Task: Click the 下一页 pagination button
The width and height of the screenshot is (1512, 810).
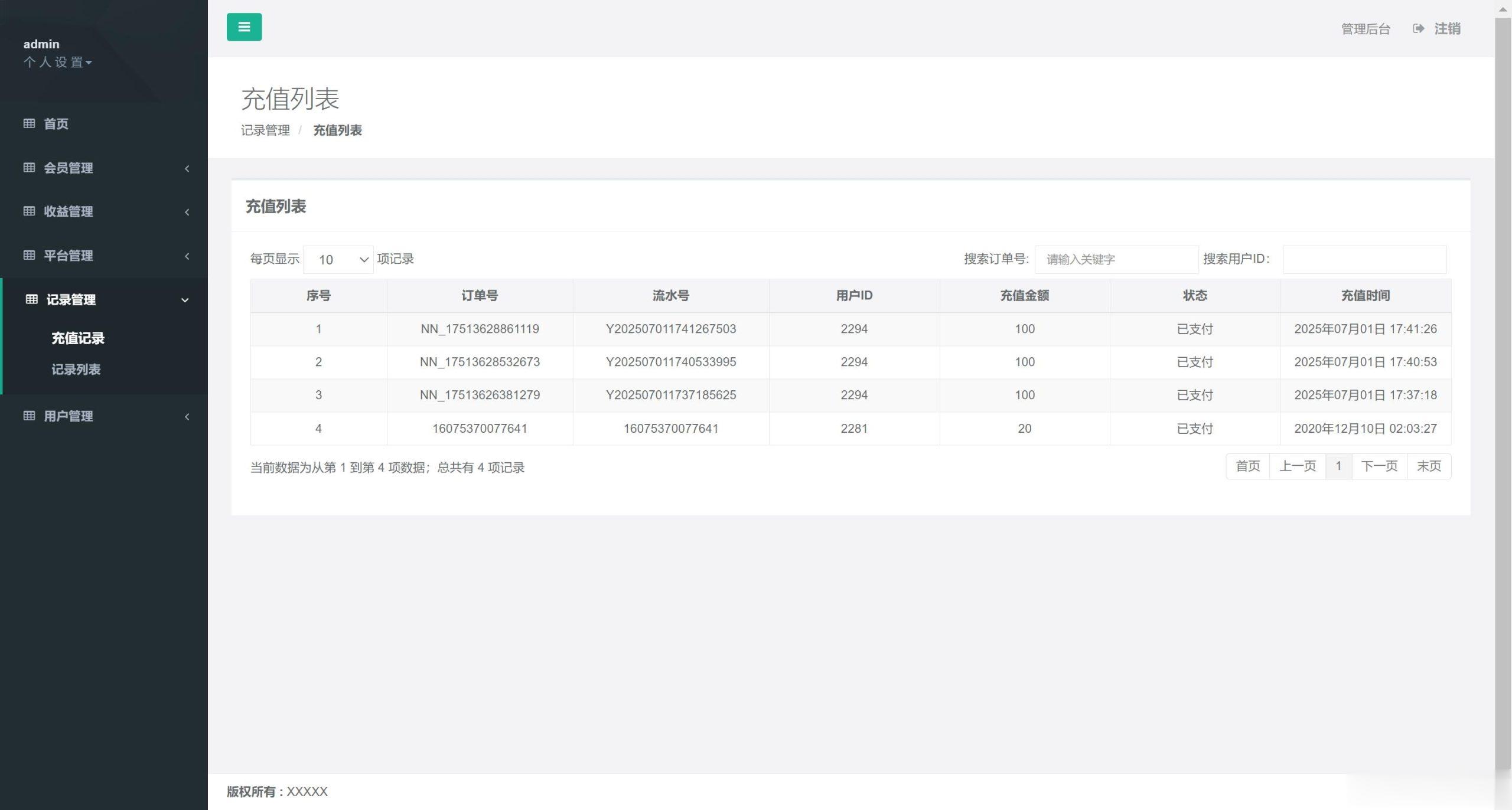Action: click(x=1380, y=466)
